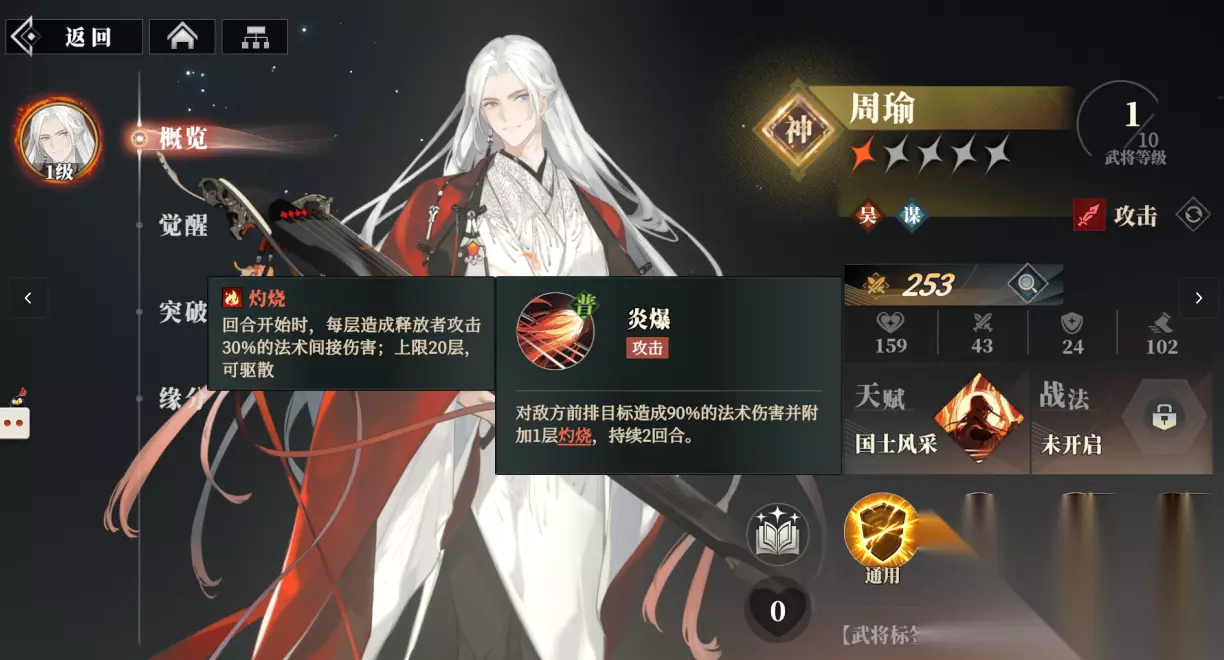Select the 概览 tab
1224x660 pixels.
[x=183, y=138]
